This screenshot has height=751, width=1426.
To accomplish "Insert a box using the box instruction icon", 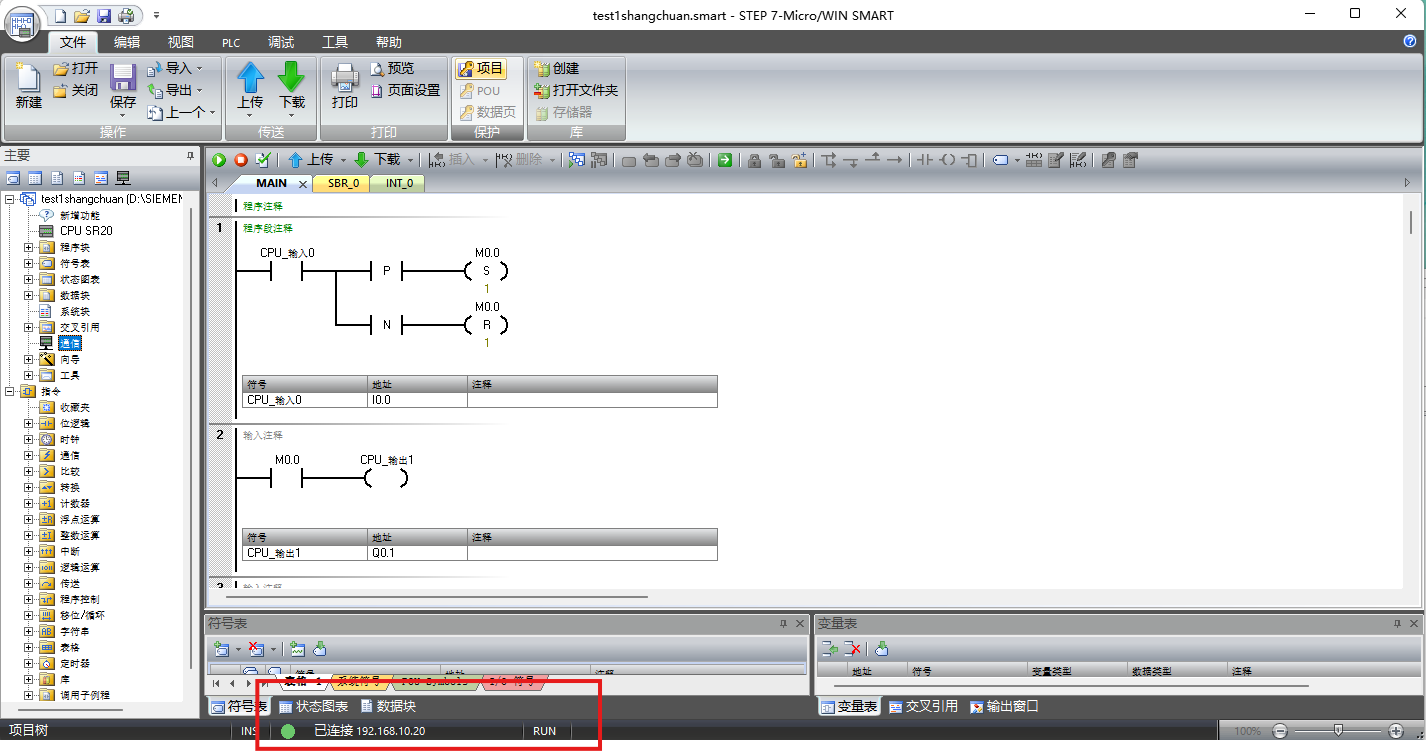I will (x=968, y=160).
